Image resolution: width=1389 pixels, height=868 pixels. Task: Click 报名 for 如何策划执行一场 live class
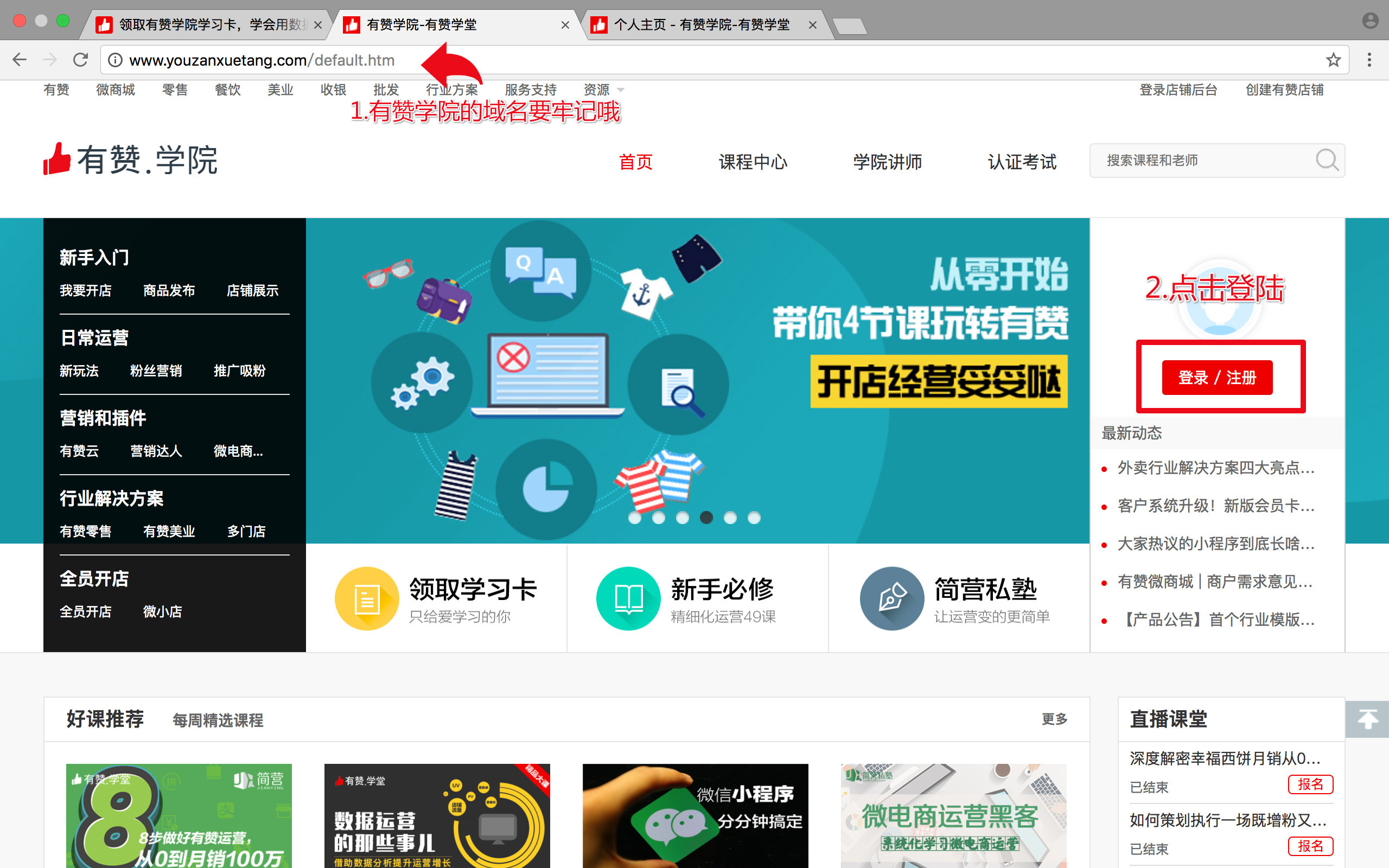click(x=1310, y=846)
